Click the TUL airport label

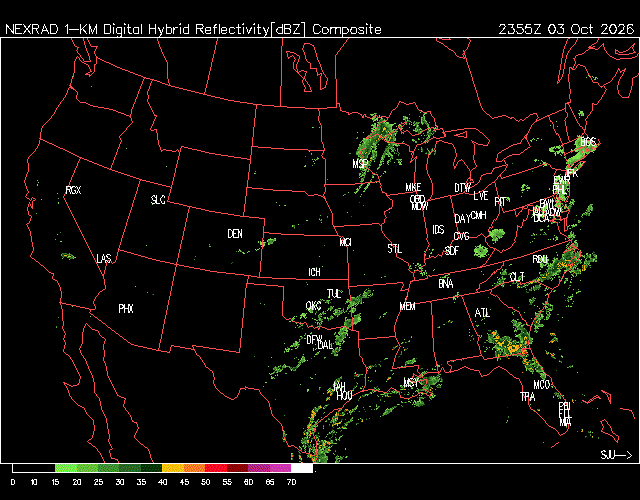[x=333, y=294]
